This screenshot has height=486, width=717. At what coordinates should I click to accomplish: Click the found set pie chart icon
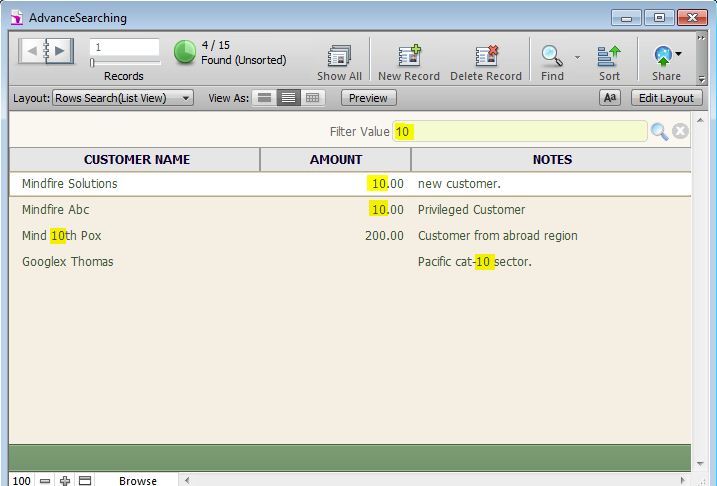point(185,52)
